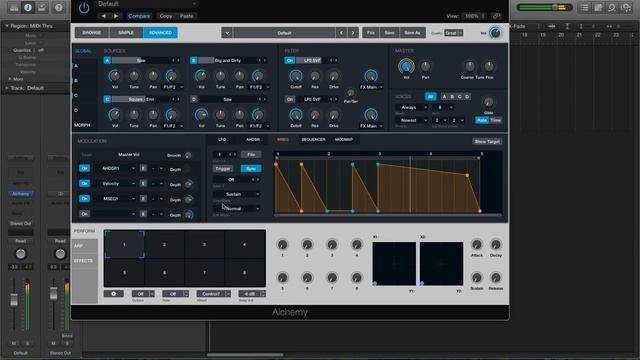Open the Quality Great dropdown

454,33
